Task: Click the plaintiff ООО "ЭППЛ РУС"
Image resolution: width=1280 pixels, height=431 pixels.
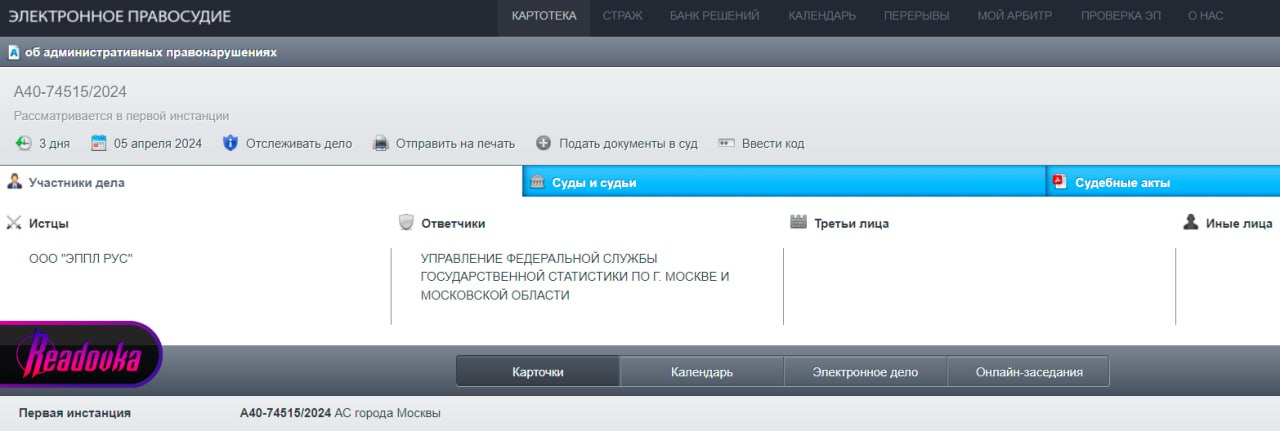Action: [81, 258]
